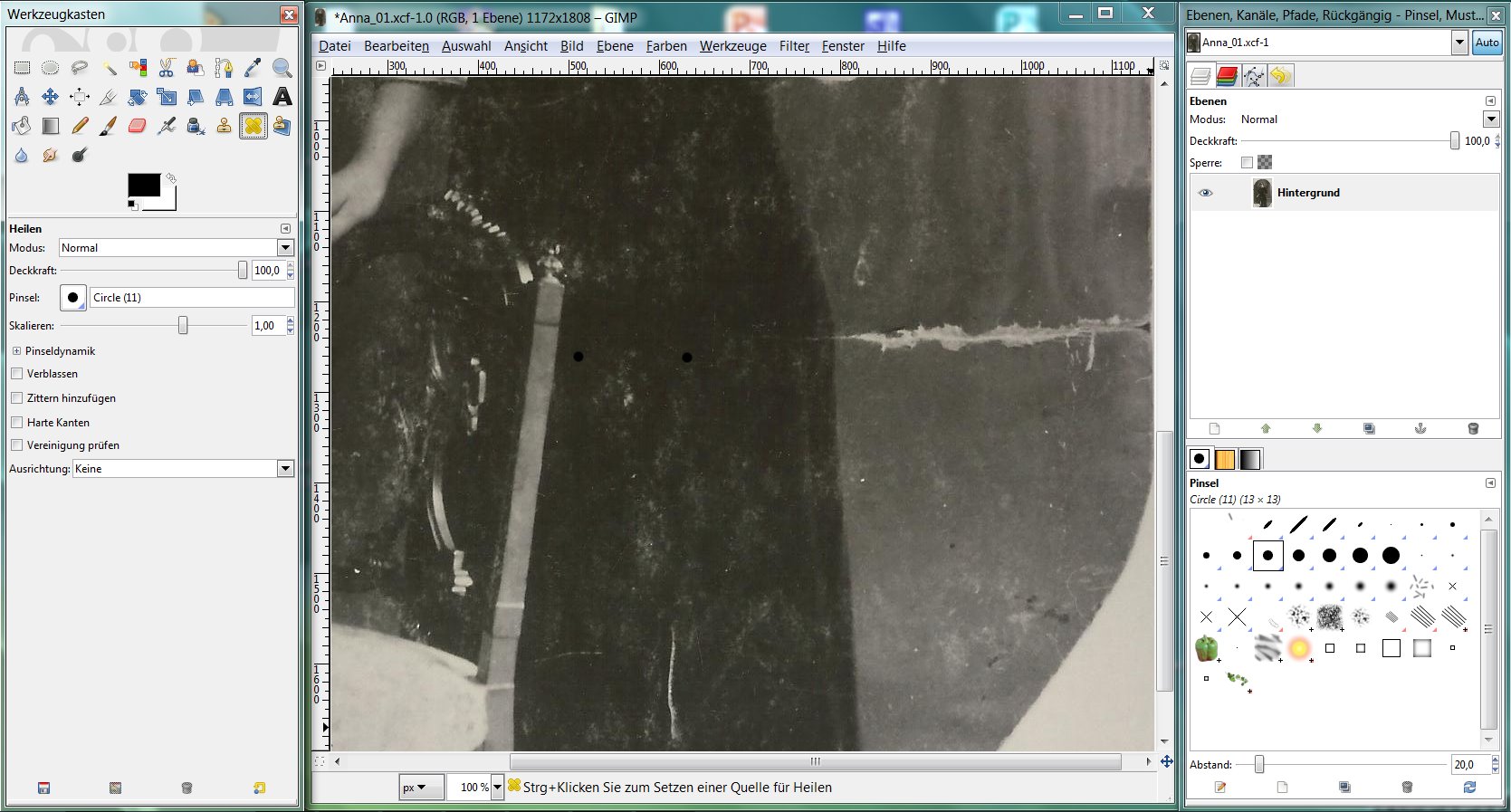Select the Crop tool
This screenshot has height=812, width=1511.
tap(109, 97)
